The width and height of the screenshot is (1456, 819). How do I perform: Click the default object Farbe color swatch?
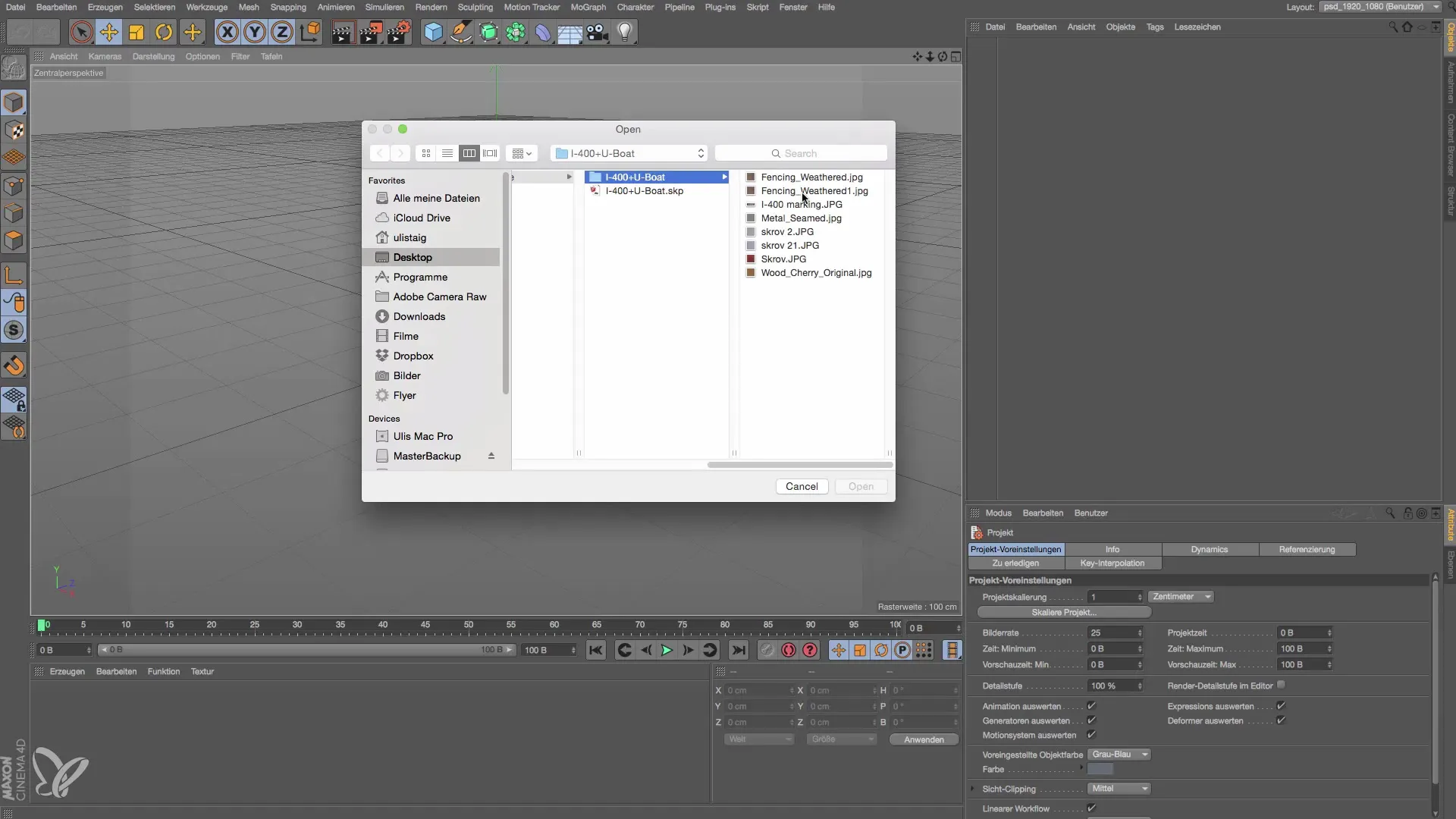click(x=1100, y=769)
